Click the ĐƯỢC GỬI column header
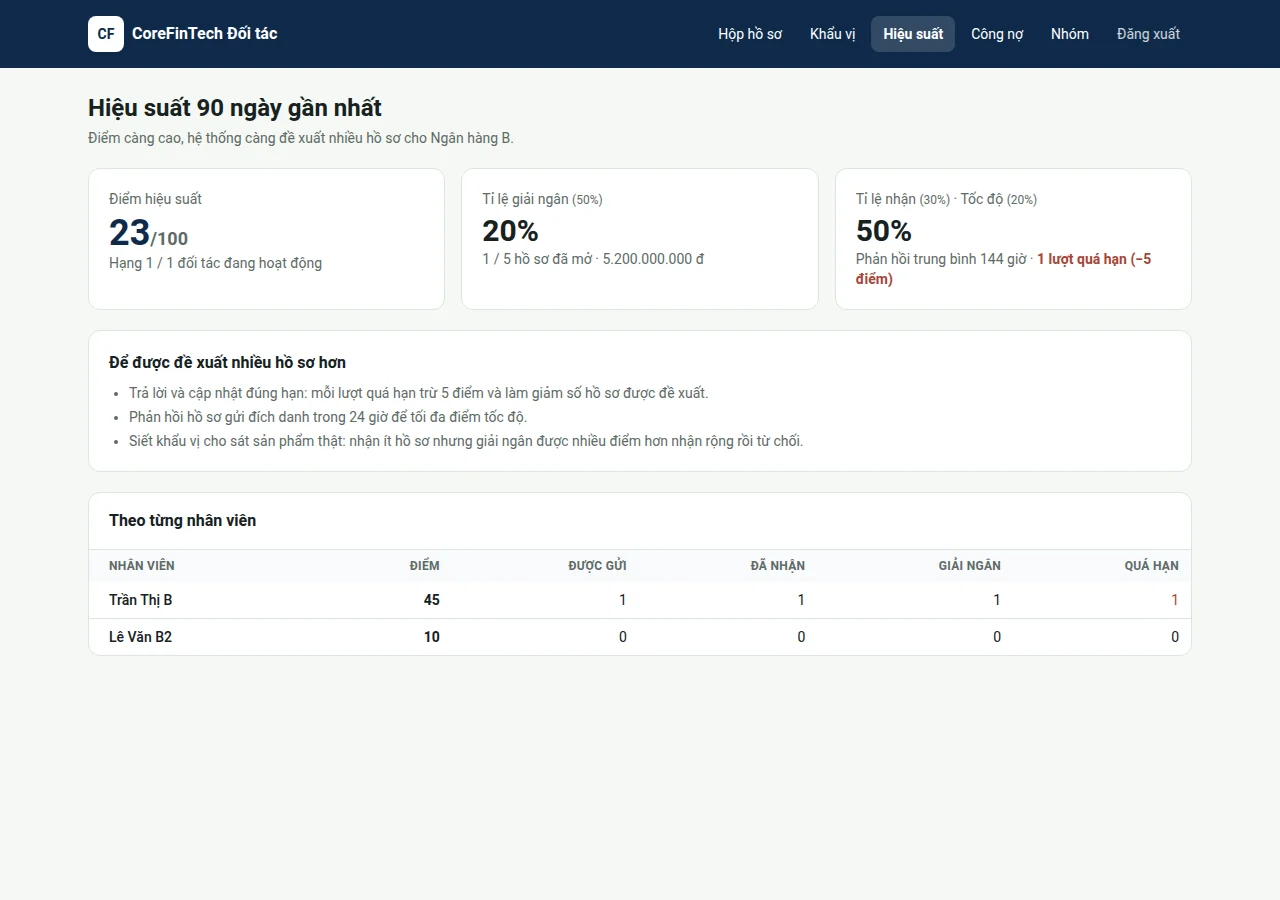This screenshot has height=900, width=1280. [598, 566]
